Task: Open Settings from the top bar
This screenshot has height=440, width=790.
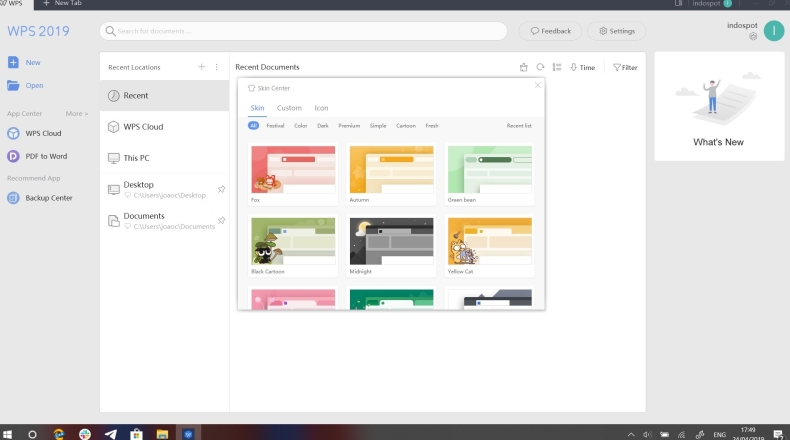Action: [x=616, y=31]
